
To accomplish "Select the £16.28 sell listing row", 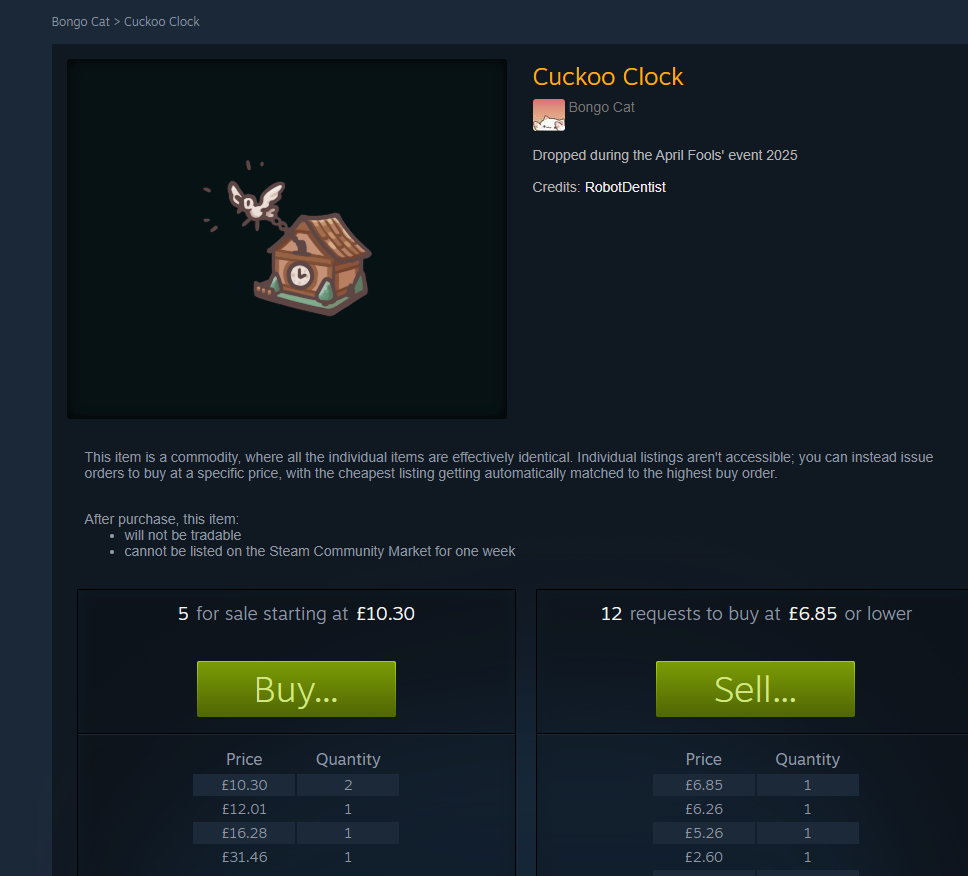I will [x=296, y=833].
